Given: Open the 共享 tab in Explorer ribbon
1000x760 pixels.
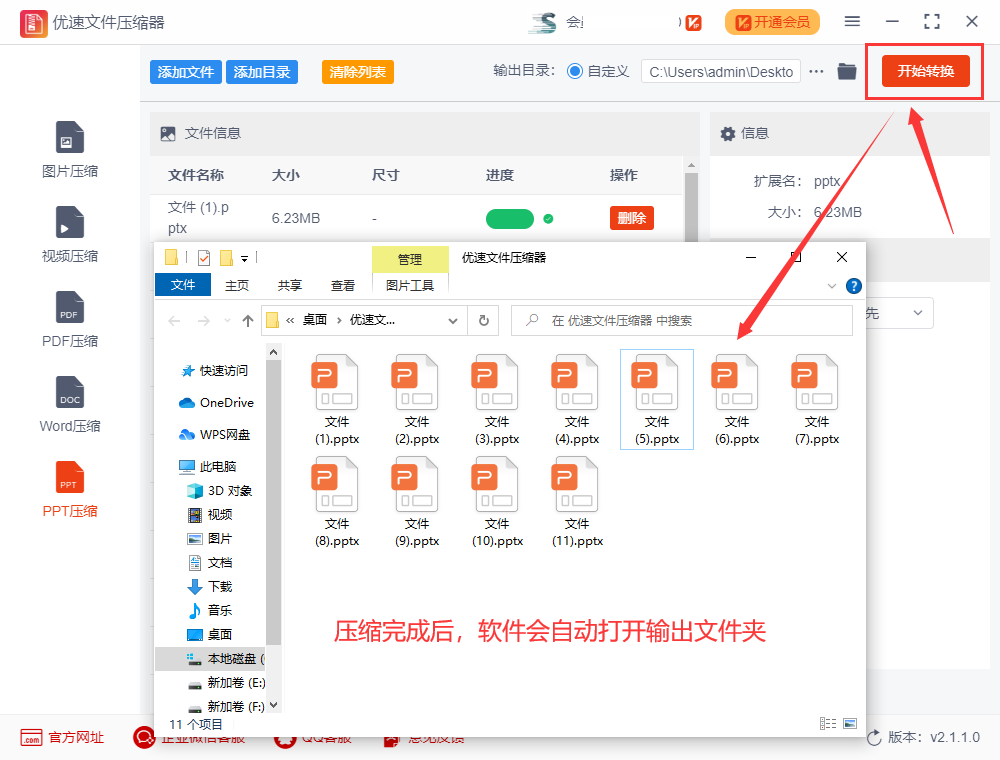Looking at the screenshot, I should pyautogui.click(x=290, y=285).
